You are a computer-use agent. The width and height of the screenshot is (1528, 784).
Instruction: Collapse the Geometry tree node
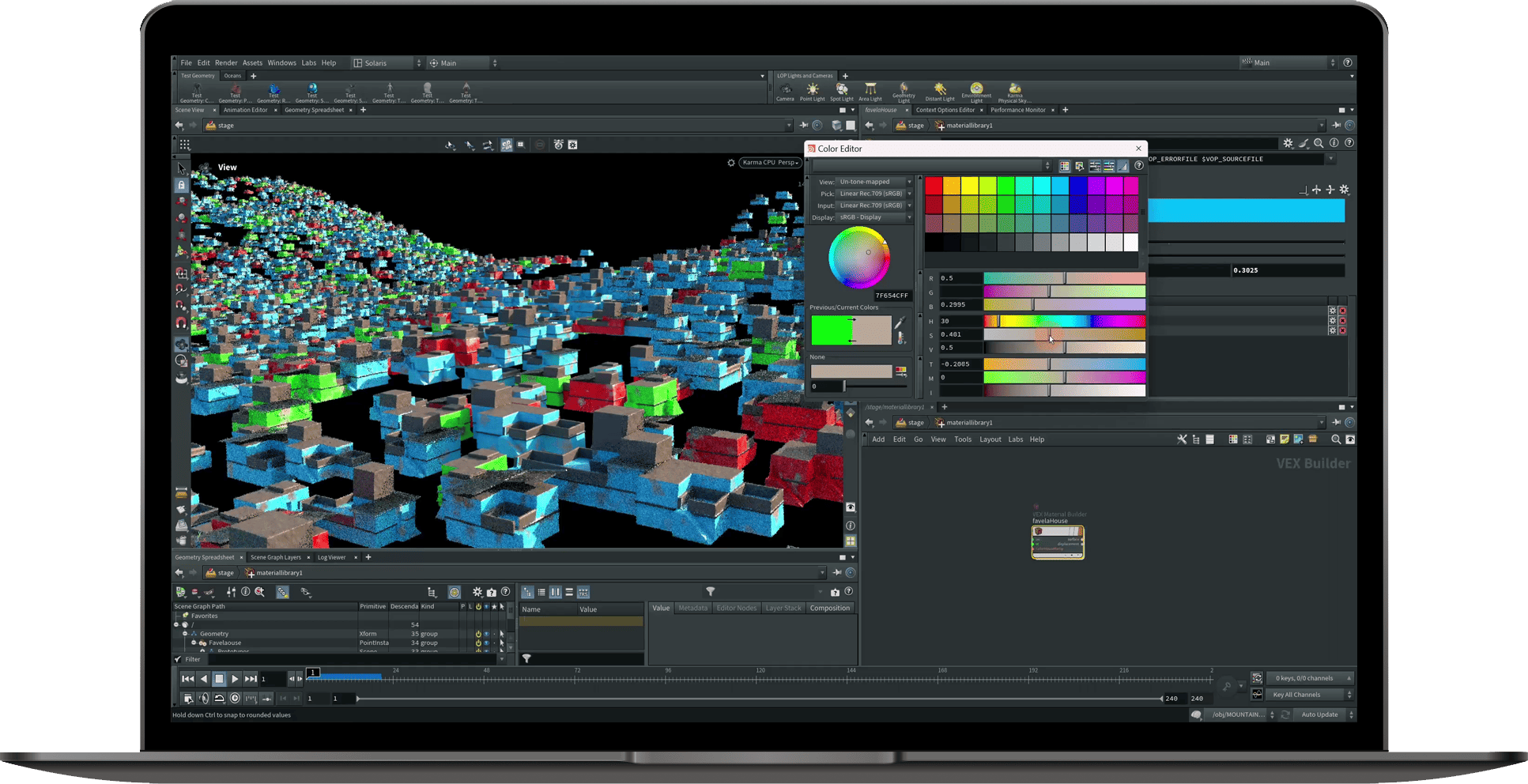click(x=185, y=634)
